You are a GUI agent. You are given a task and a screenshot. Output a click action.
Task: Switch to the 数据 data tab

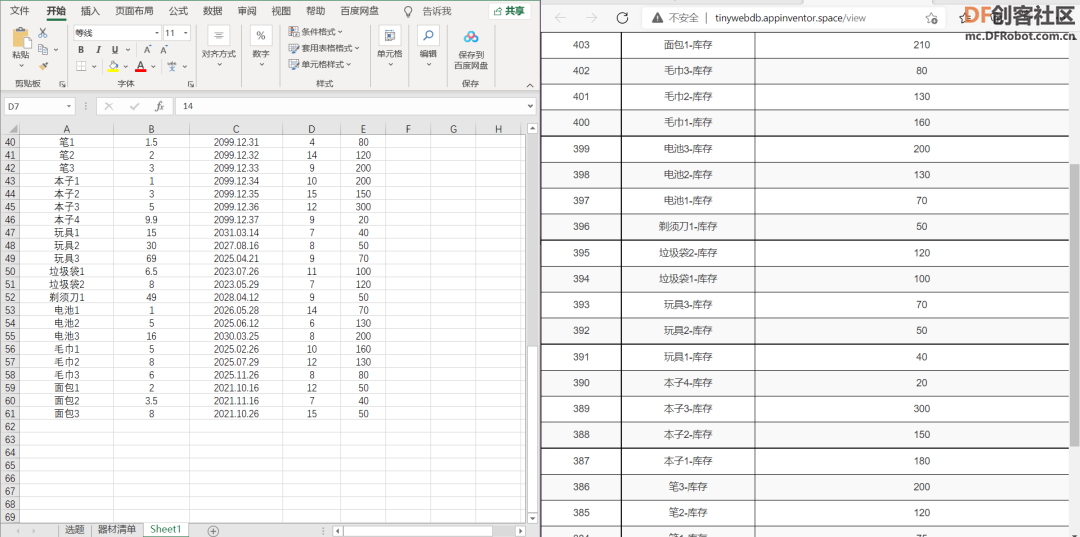point(213,11)
